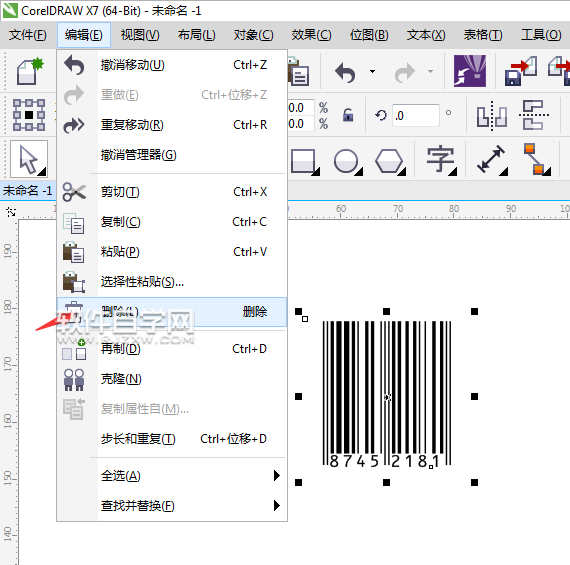Image resolution: width=570 pixels, height=565 pixels.
Task: Choose 撤消移动(U) from the menu
Action: pos(172,65)
